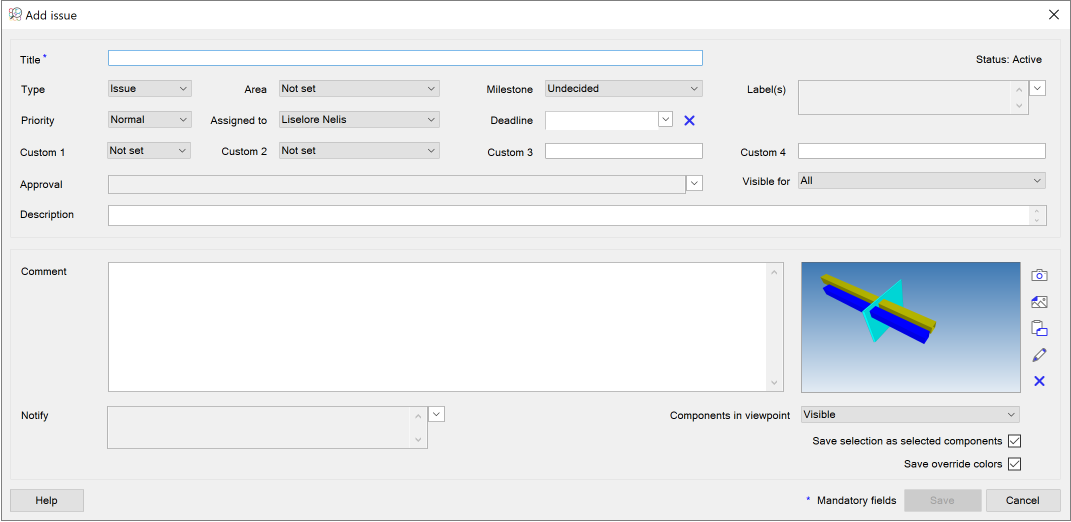The image size is (1071, 522).
Task: Click the pencil edit image icon
Action: tap(1039, 355)
